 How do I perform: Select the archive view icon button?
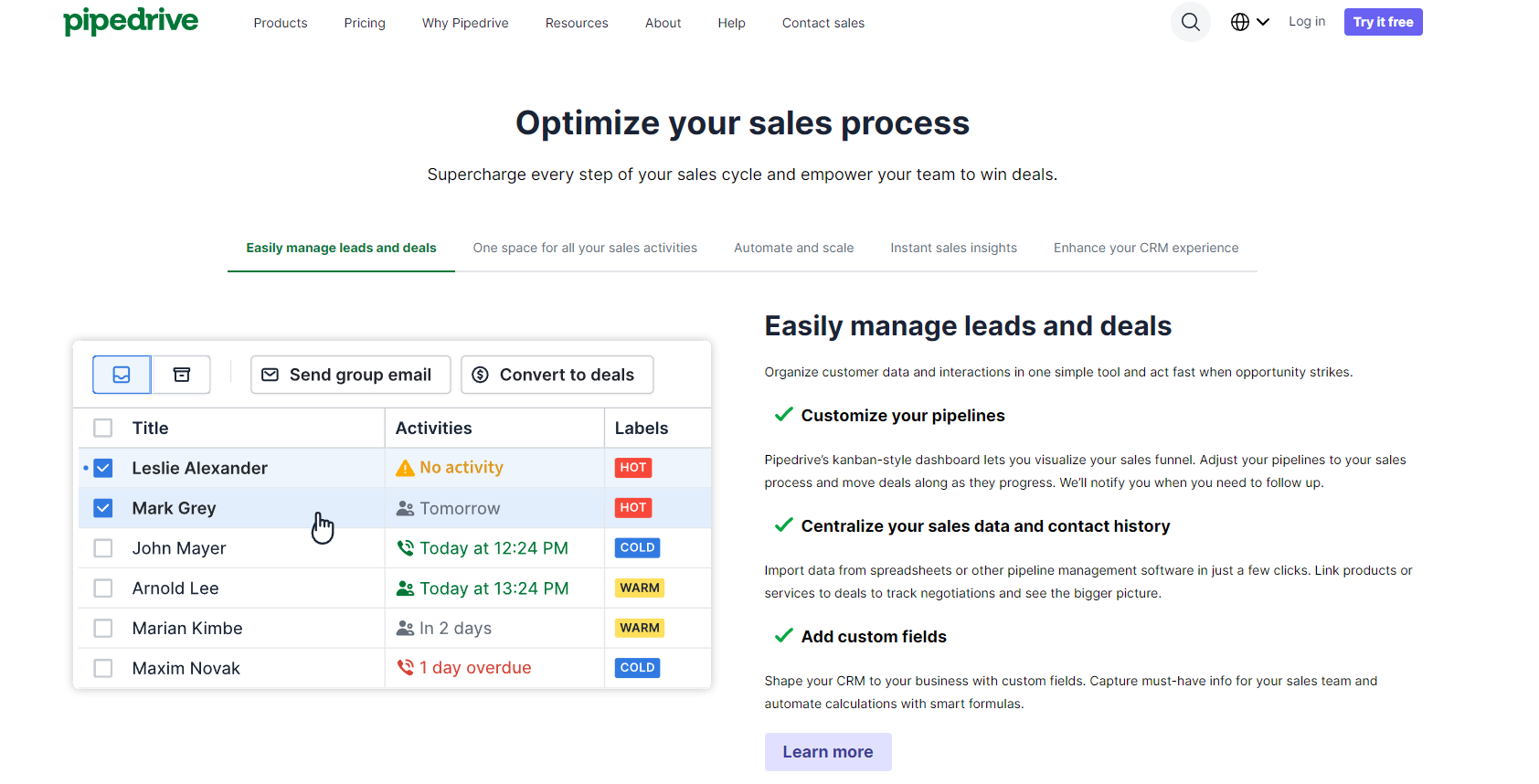pos(182,375)
